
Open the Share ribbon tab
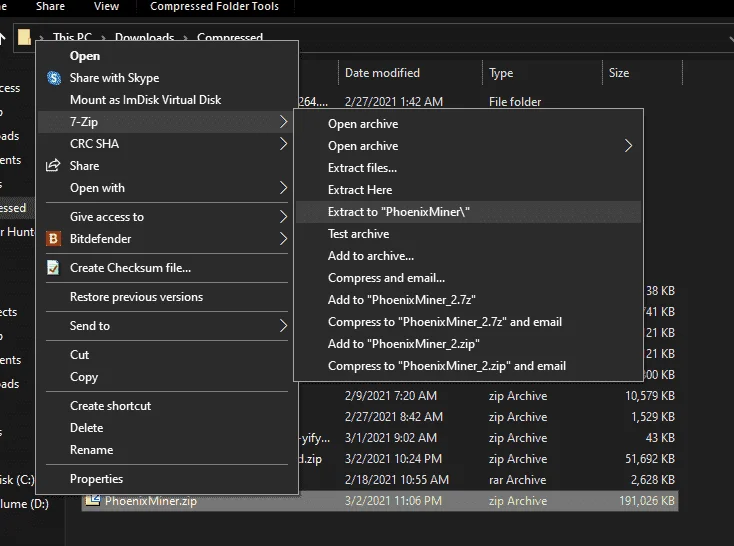(51, 7)
